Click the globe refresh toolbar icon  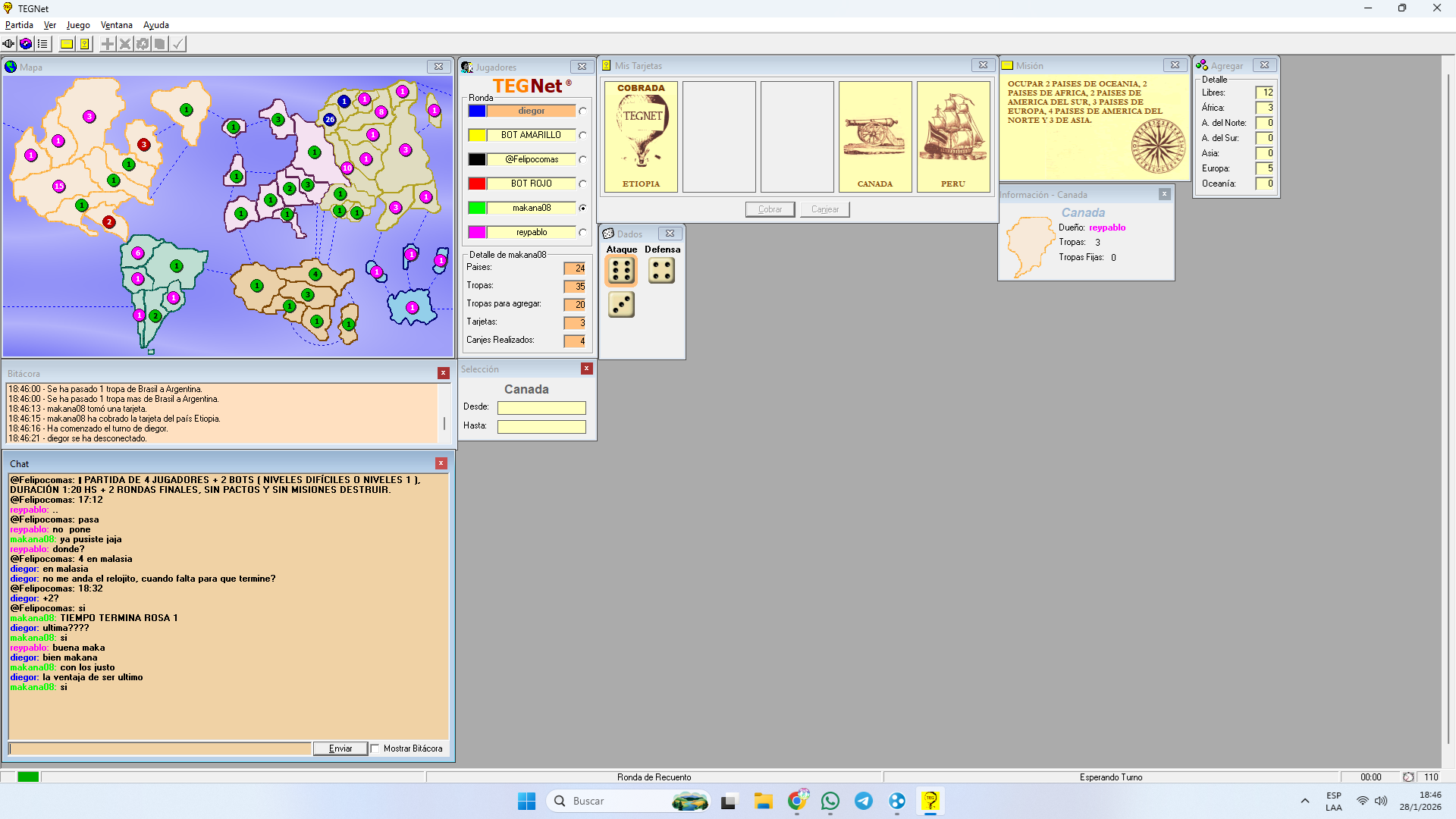[x=26, y=44]
